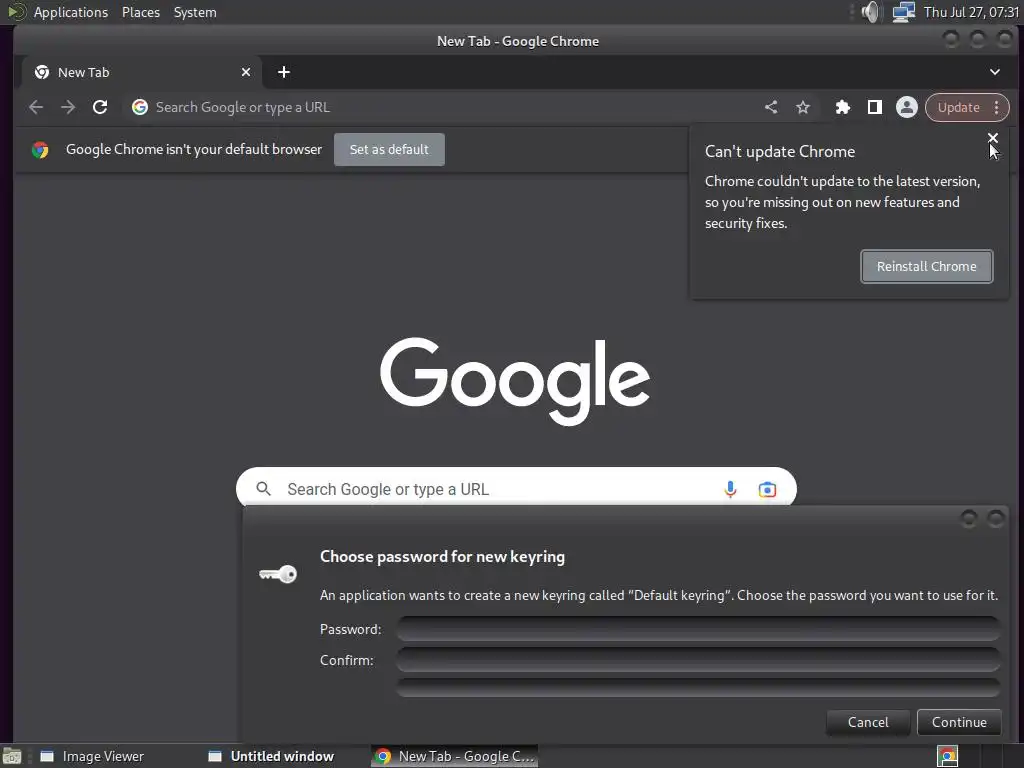1024x768 pixels.
Task: Click the show desktop icon in taskbar
Action: click(12, 757)
